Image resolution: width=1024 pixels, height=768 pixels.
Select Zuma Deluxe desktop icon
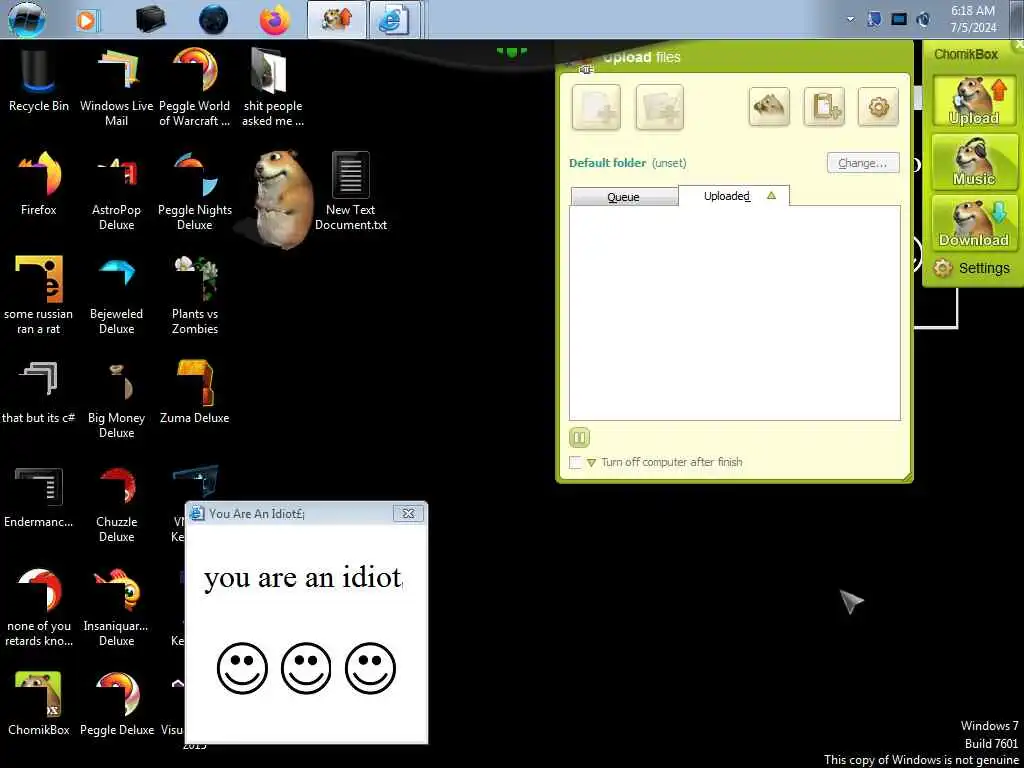195,392
